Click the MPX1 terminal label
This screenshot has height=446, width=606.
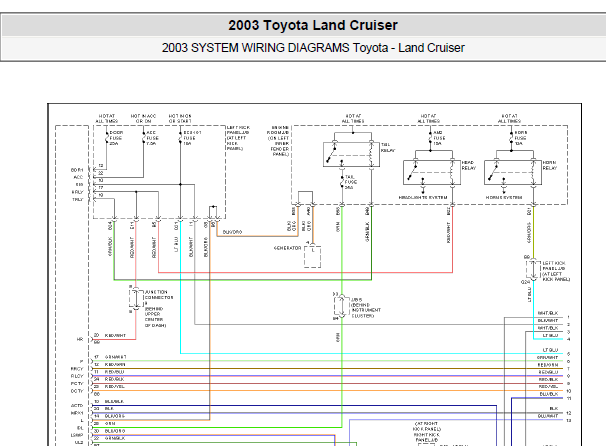77,413
